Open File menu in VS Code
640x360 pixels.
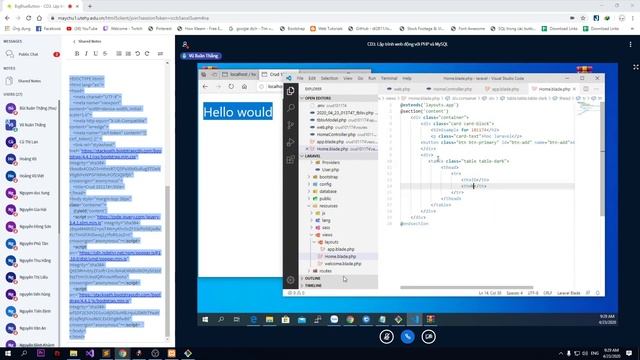click(x=300, y=78)
